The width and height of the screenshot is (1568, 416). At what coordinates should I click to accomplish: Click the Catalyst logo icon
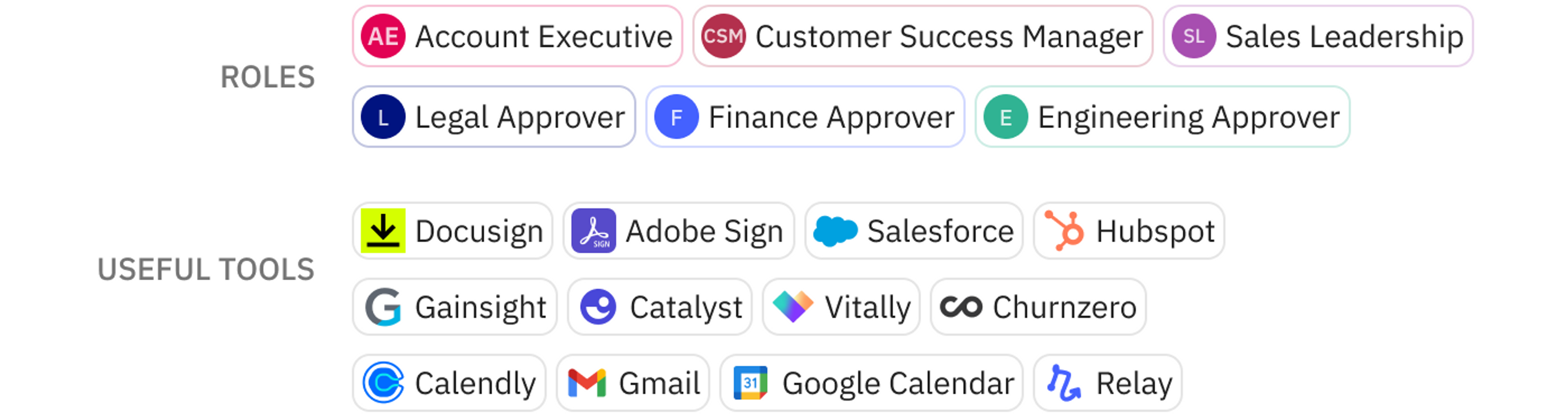click(x=598, y=307)
